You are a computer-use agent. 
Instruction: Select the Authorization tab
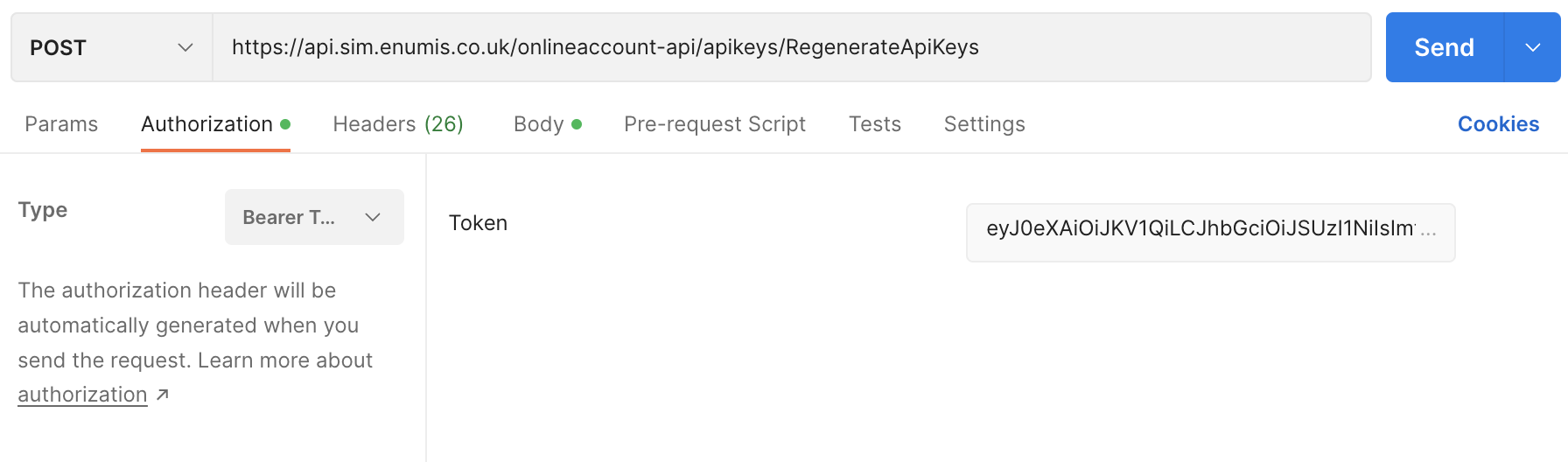pyautogui.click(x=206, y=124)
